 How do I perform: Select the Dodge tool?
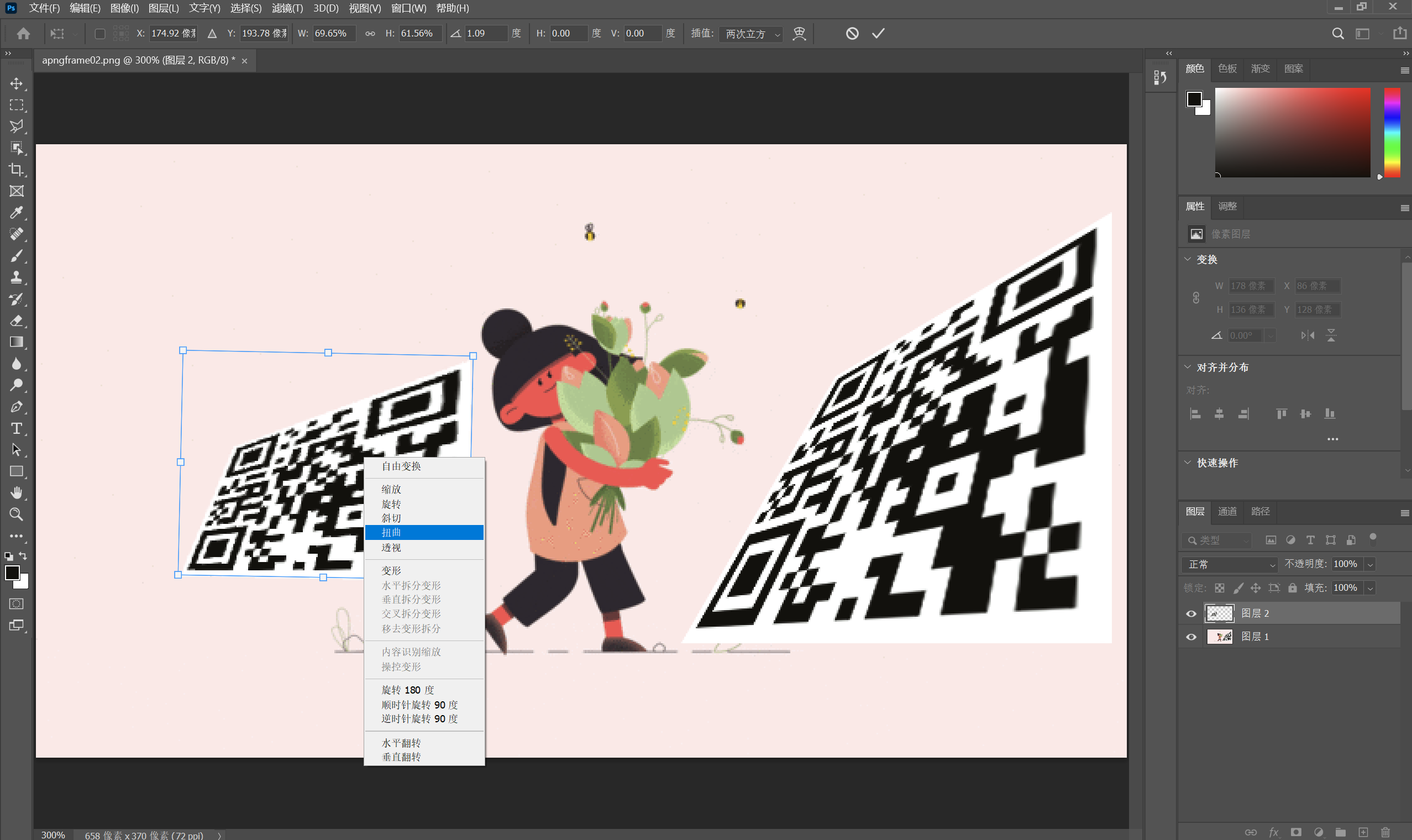(17, 385)
